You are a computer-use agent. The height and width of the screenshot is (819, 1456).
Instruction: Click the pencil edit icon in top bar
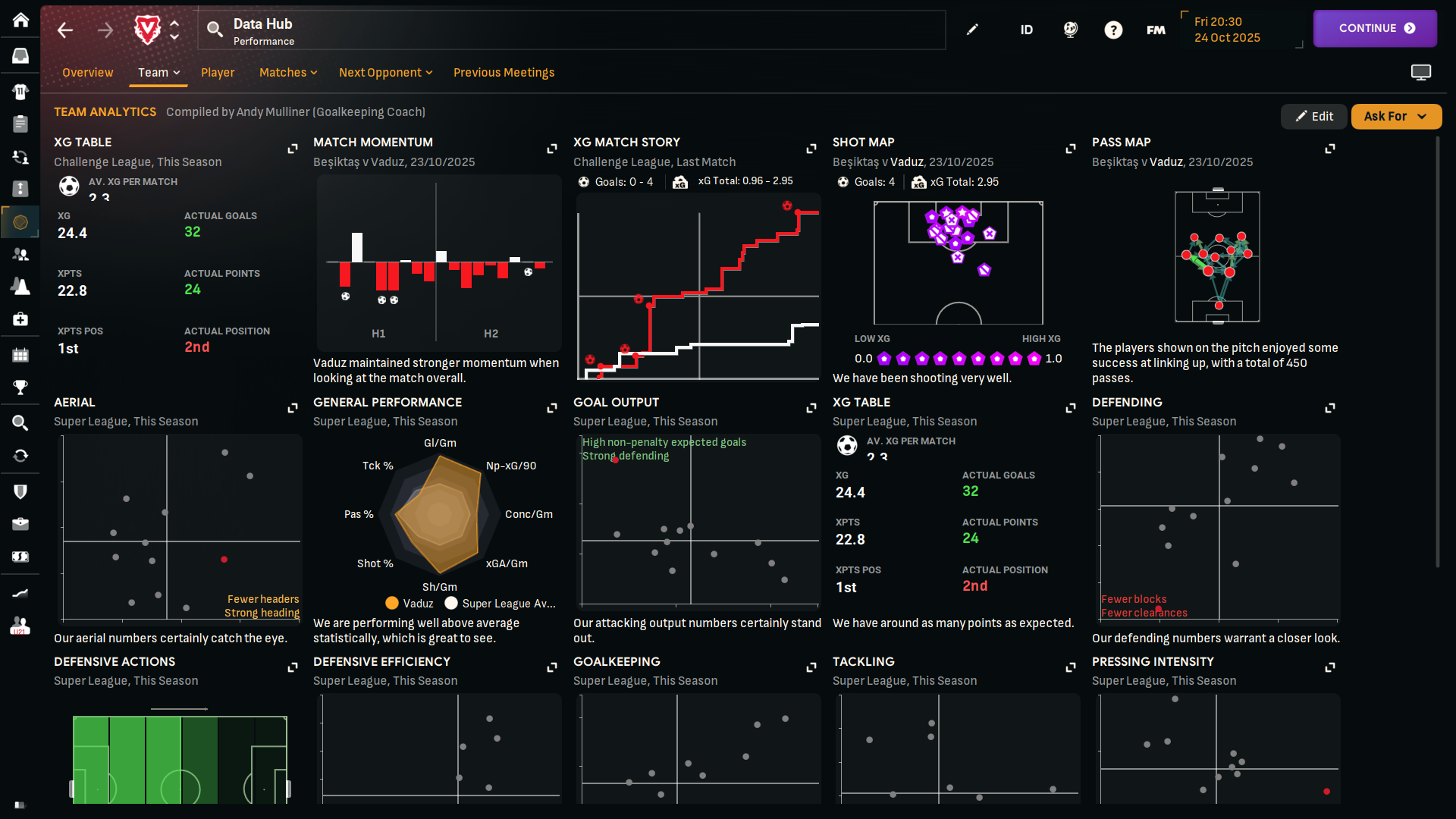point(972,30)
